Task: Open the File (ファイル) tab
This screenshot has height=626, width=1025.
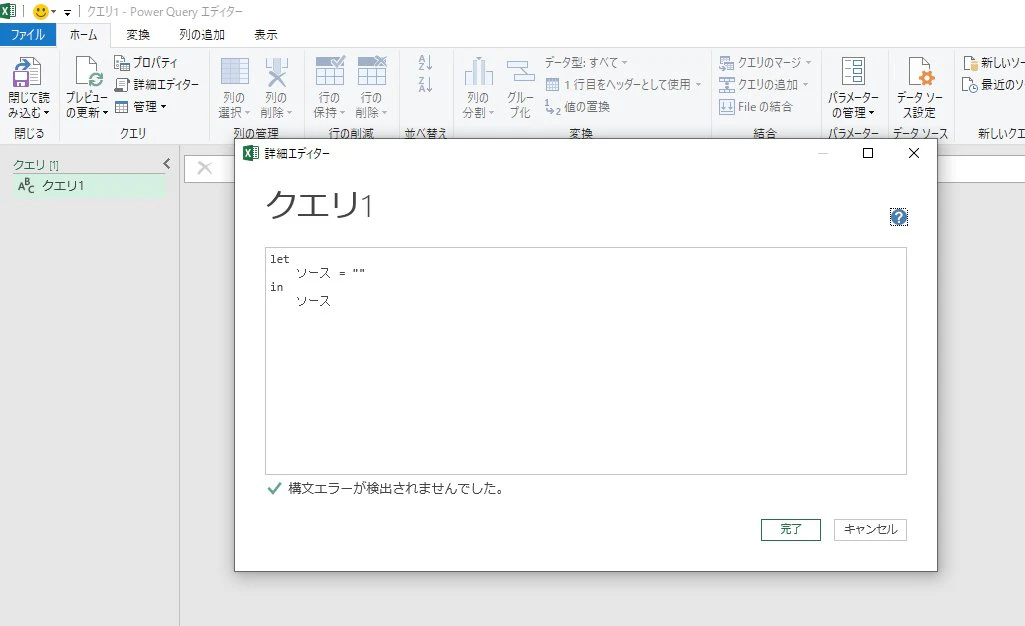Action: (27, 35)
